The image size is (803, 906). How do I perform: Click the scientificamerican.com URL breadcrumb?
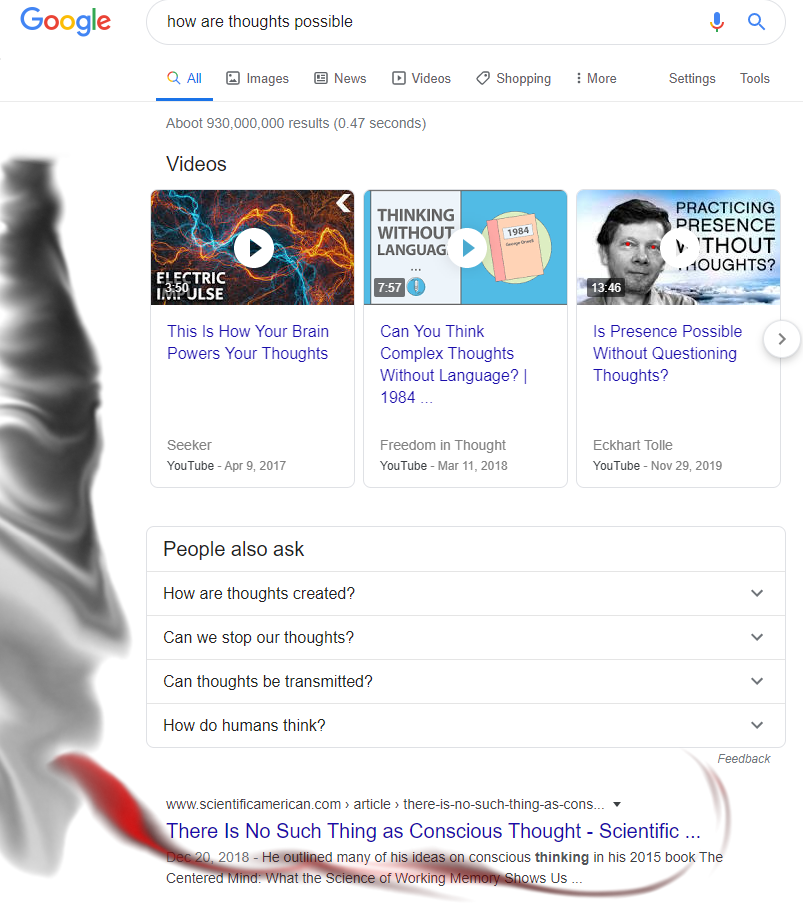pyautogui.click(x=385, y=804)
